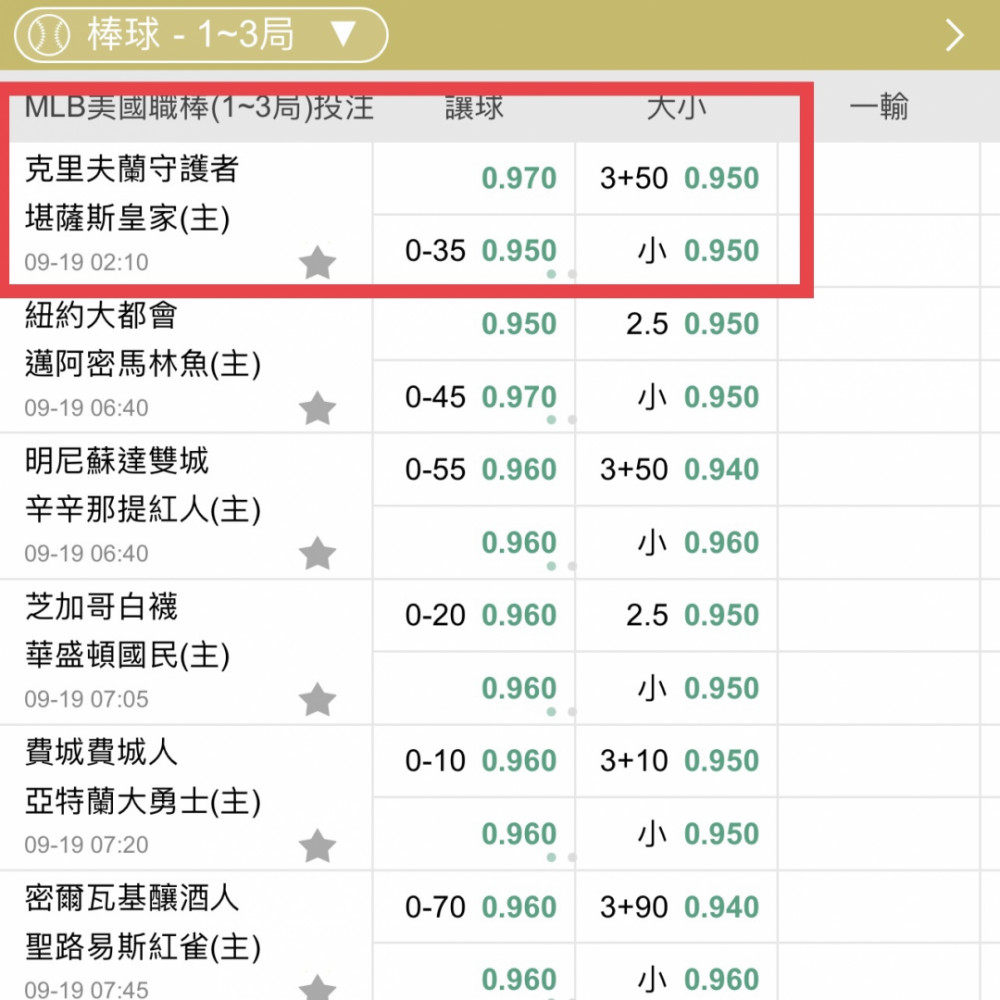Open the 堪薩斯皇家(主) team name
This screenshot has height=1000, width=1000.
tap(127, 218)
